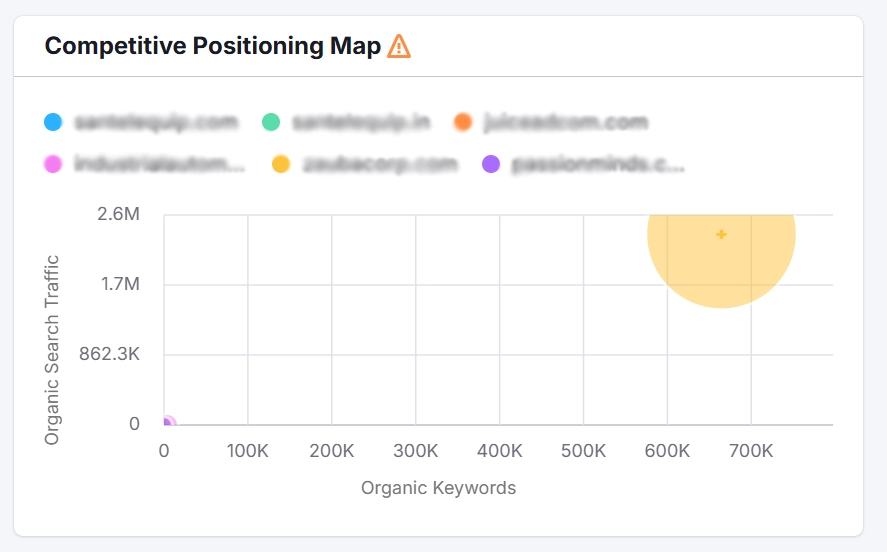This screenshot has width=887, height=552.
Task: Click the orange warning triangle icon
Action: [399, 46]
